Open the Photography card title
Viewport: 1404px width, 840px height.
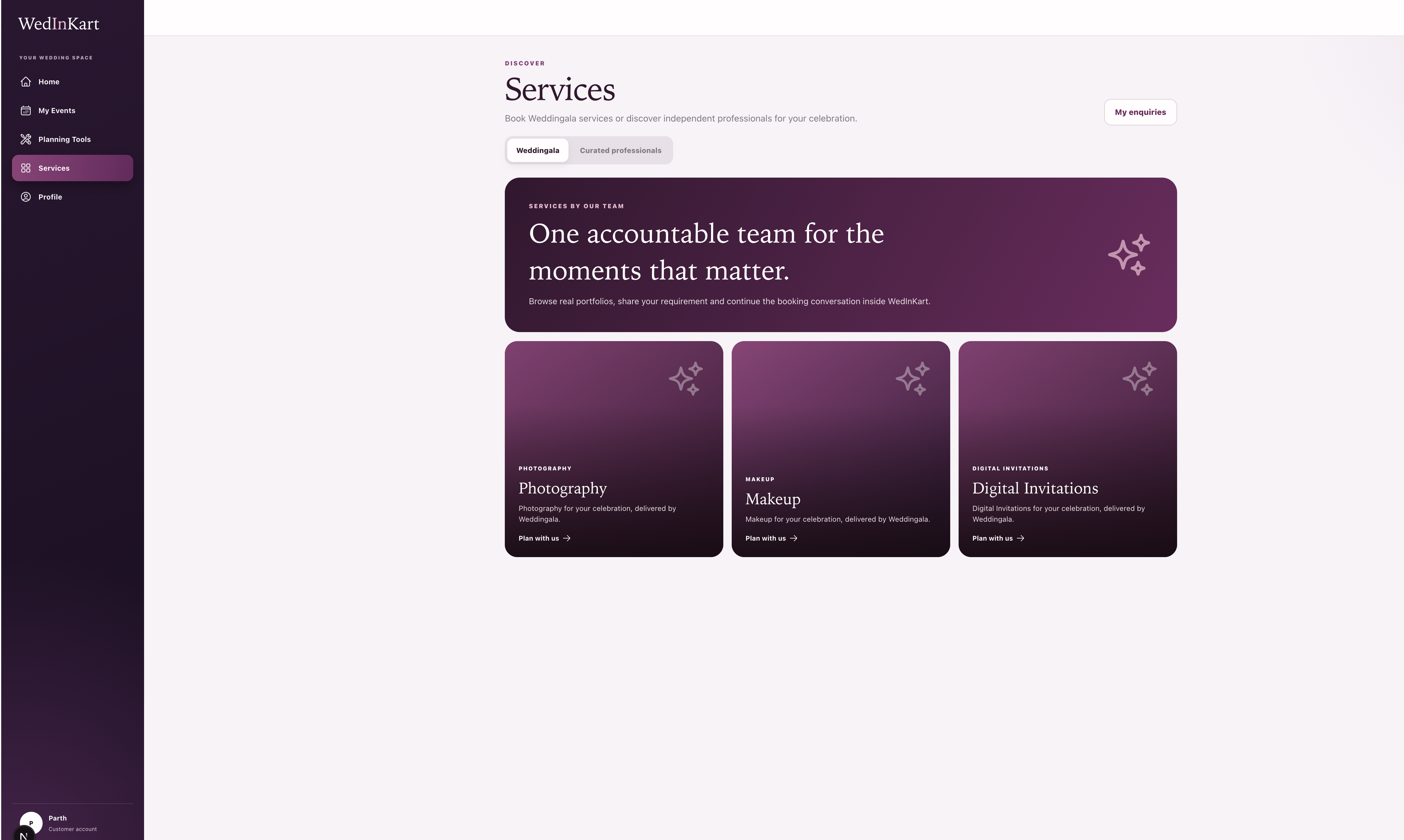(562, 488)
